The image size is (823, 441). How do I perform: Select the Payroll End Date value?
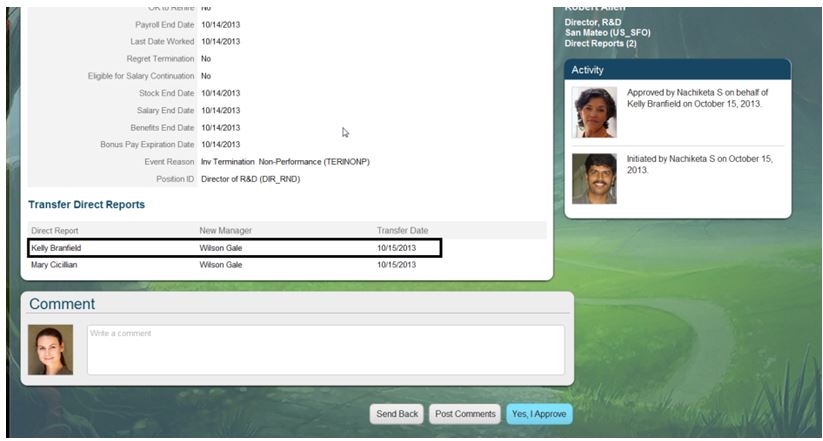click(x=220, y=25)
